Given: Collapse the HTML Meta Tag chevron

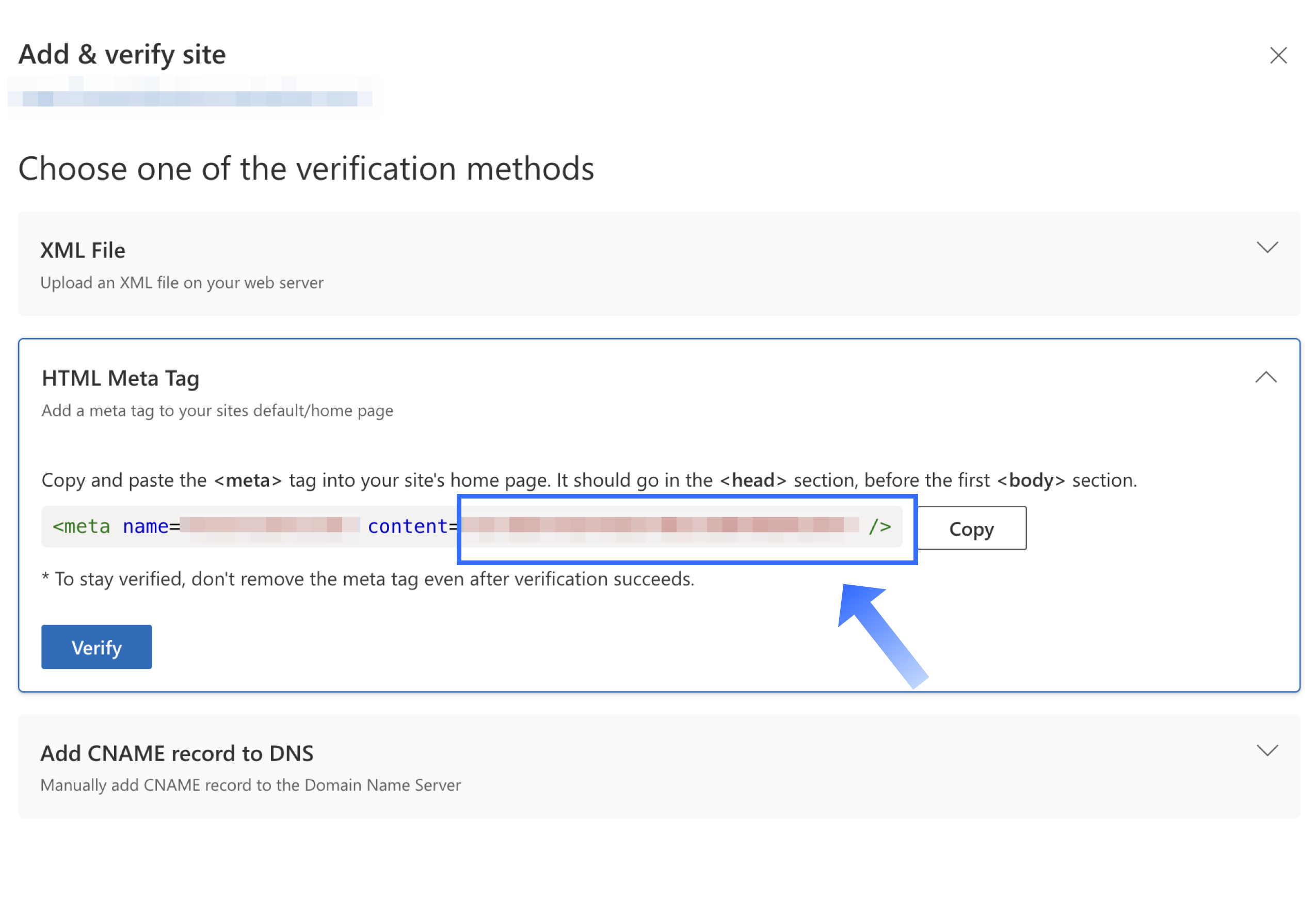Looking at the screenshot, I should [1265, 378].
